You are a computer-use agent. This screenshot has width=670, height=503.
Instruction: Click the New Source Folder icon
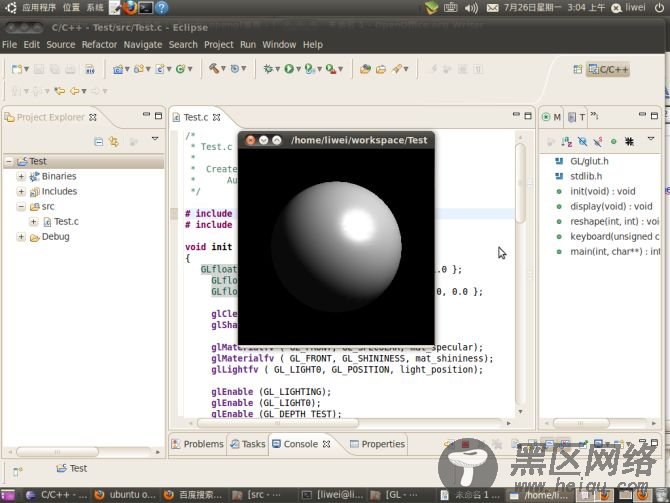pos(138,69)
